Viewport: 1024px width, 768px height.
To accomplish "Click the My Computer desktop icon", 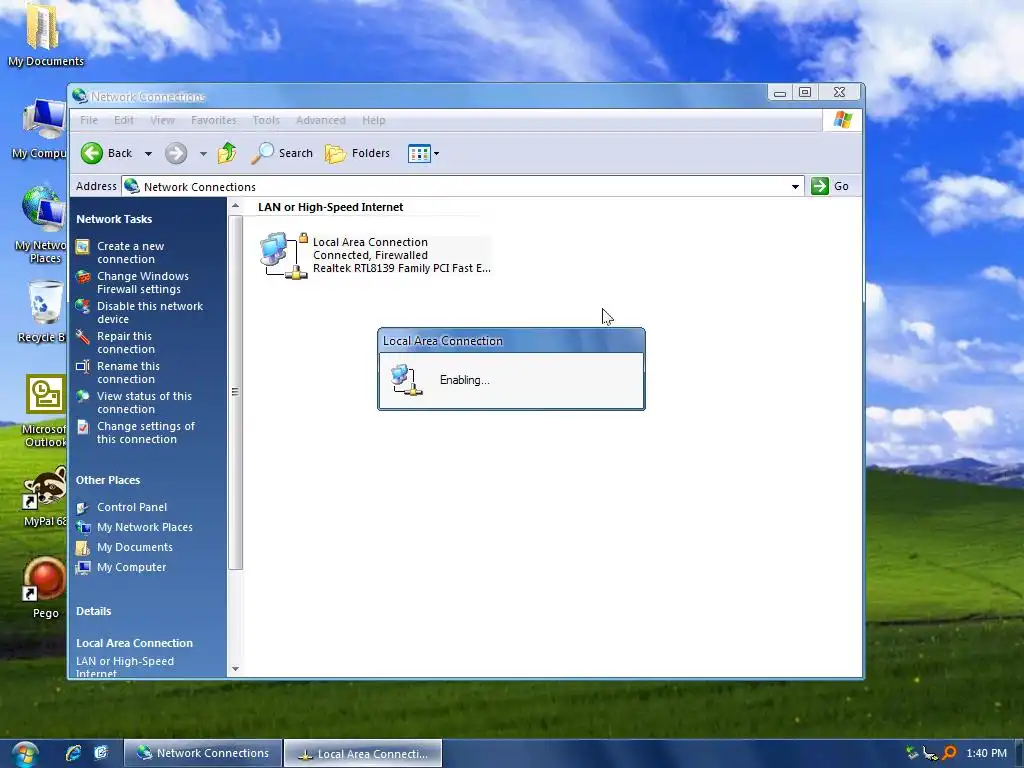I will 40,129.
